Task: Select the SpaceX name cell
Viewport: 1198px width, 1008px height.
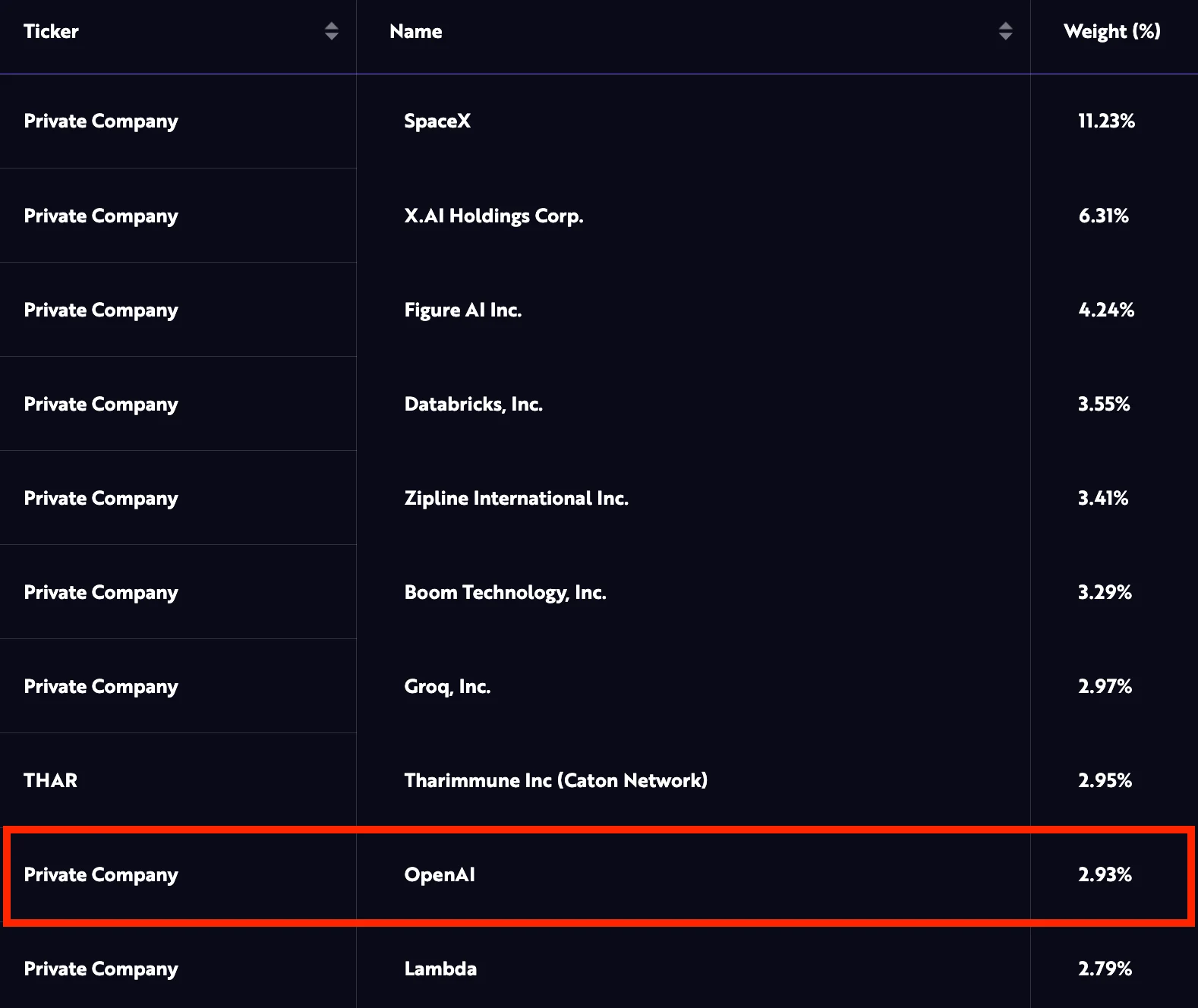Action: coord(437,121)
